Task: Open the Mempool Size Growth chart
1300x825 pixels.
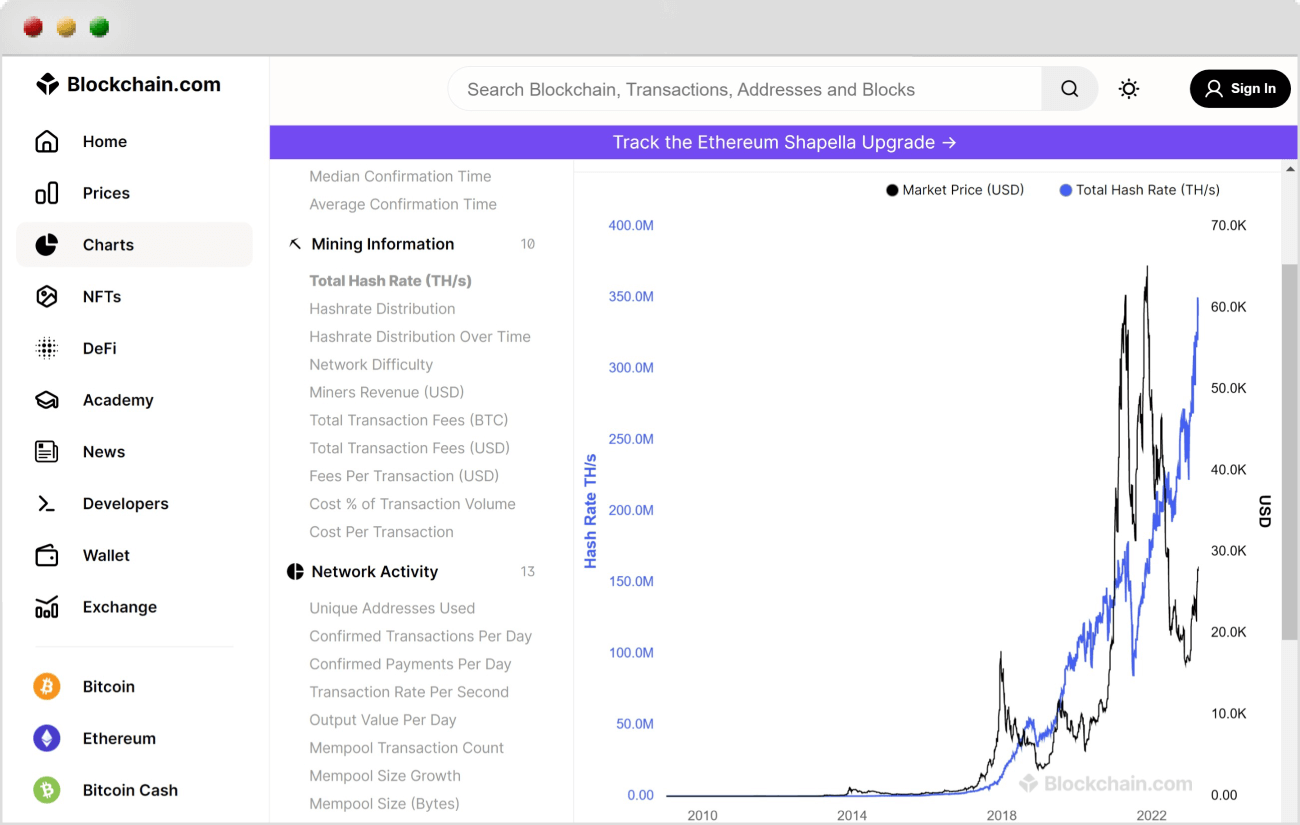Action: tap(385, 776)
